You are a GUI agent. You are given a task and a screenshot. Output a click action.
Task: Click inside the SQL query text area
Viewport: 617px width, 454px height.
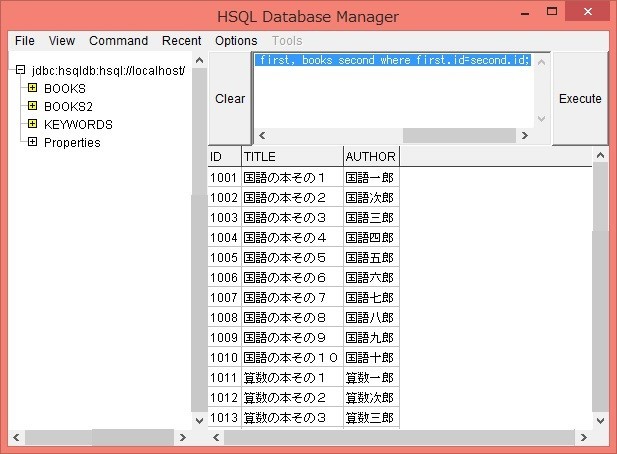coord(393,90)
